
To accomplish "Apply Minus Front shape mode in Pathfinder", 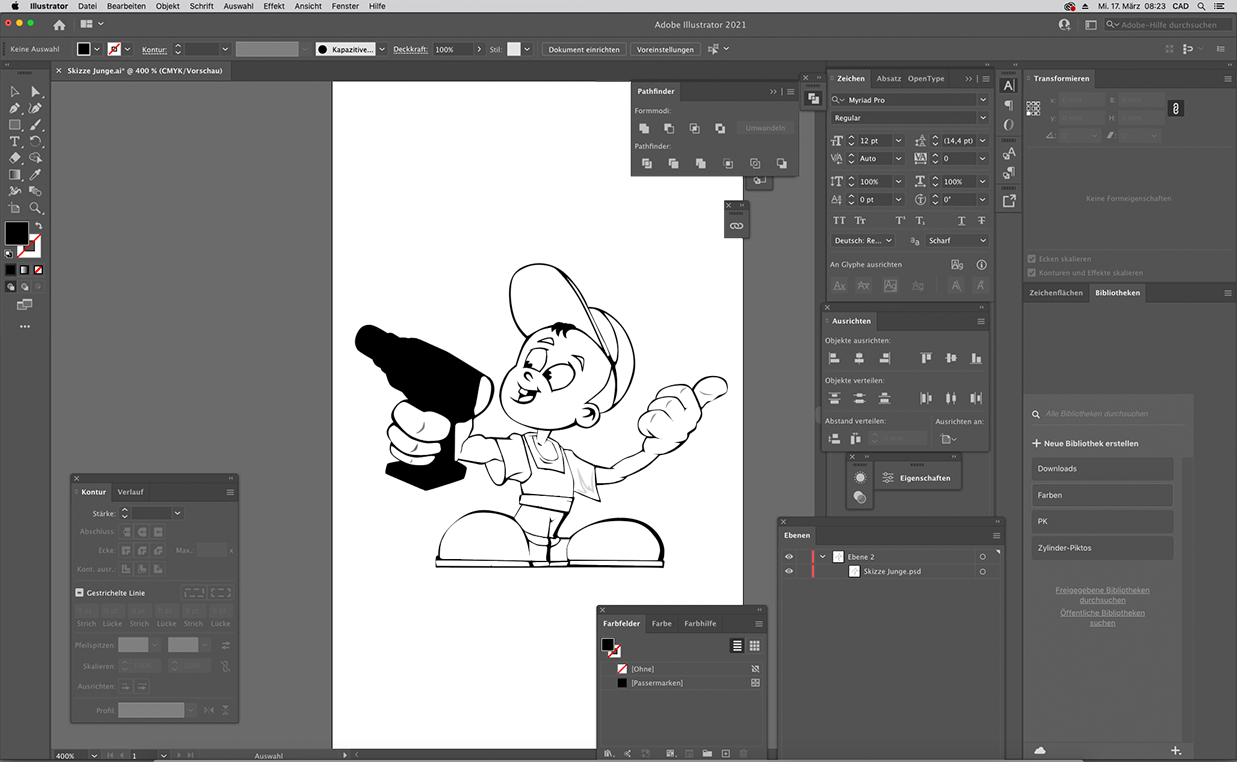I will 669,128.
